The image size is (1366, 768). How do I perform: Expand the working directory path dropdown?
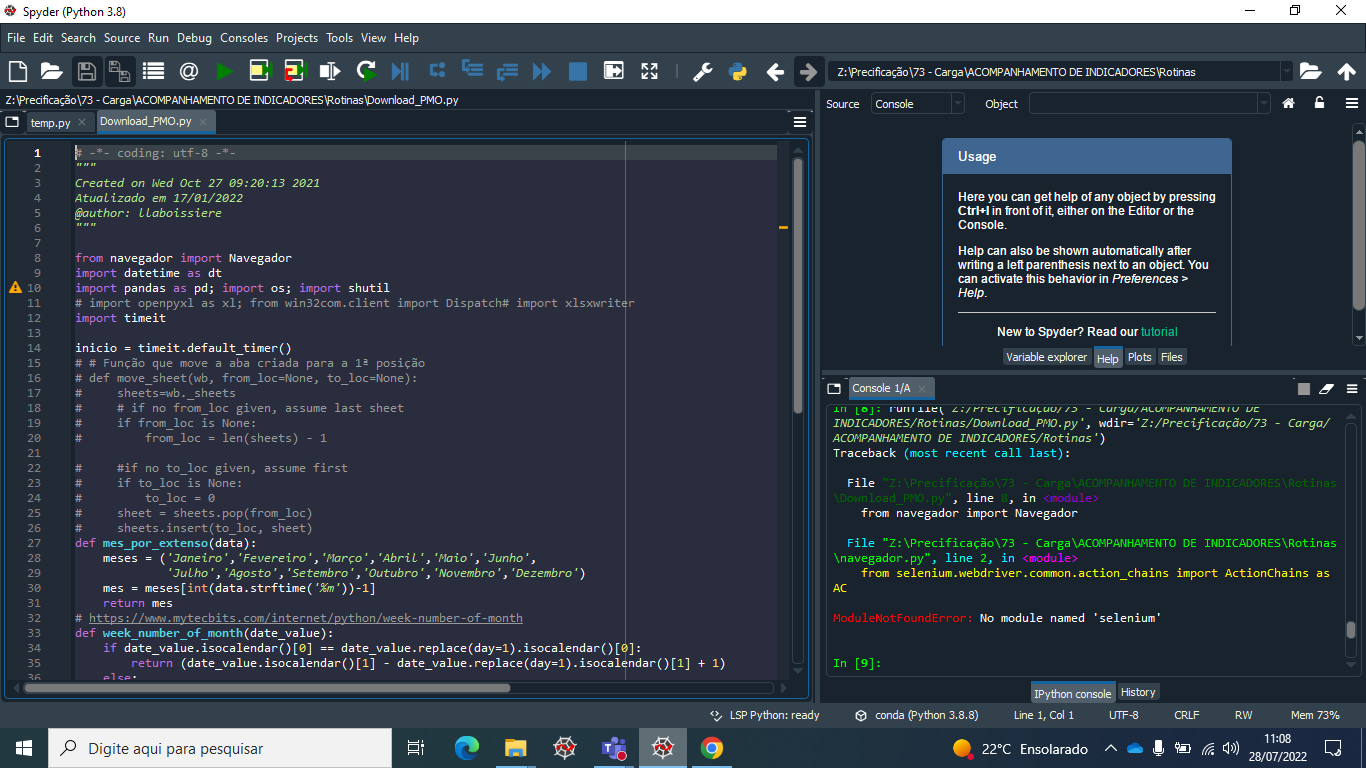click(x=1286, y=72)
